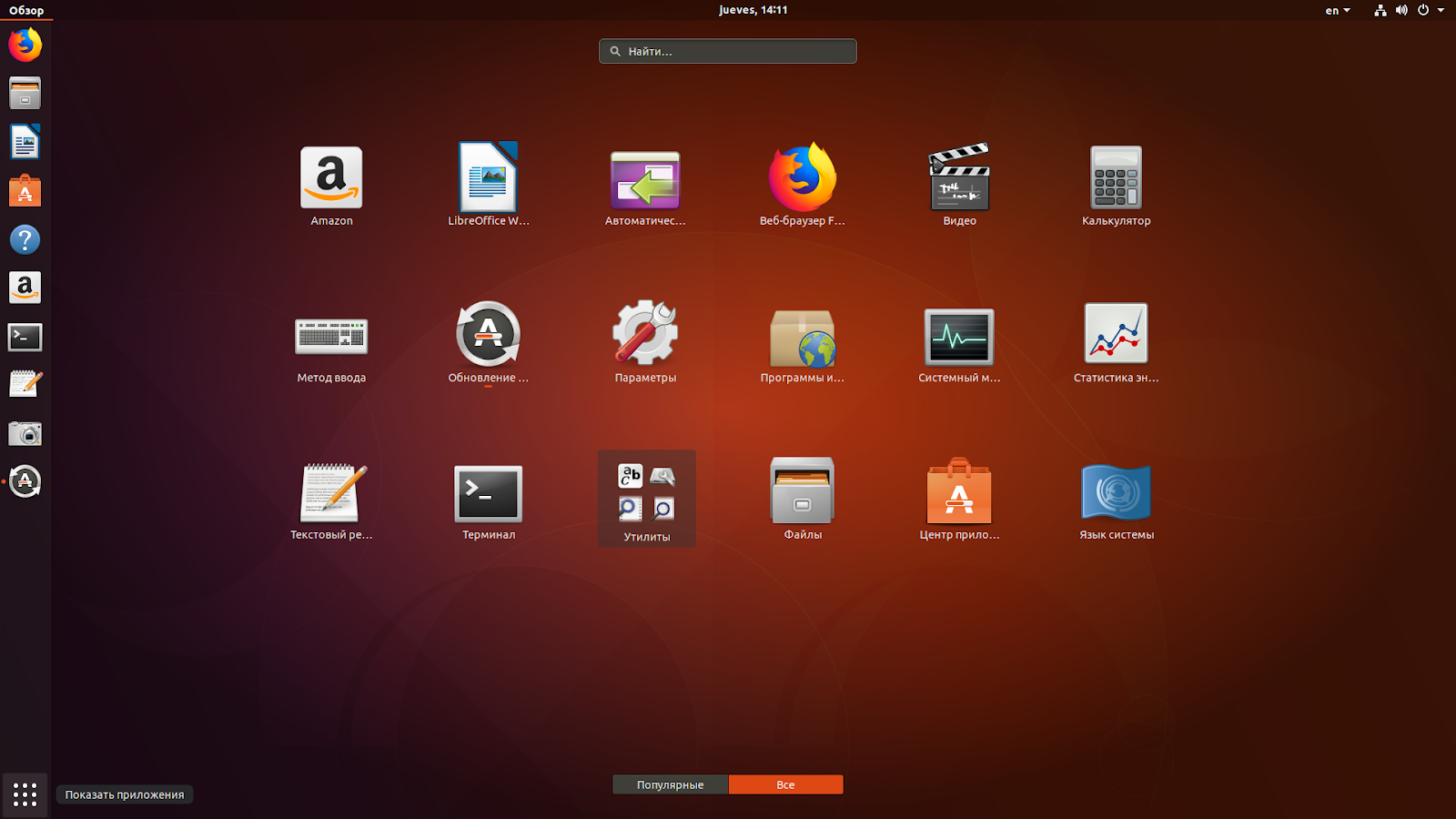The width and height of the screenshot is (1456, 819).
Task: Click the screenshot camera icon in the dock
Action: pos(25,433)
